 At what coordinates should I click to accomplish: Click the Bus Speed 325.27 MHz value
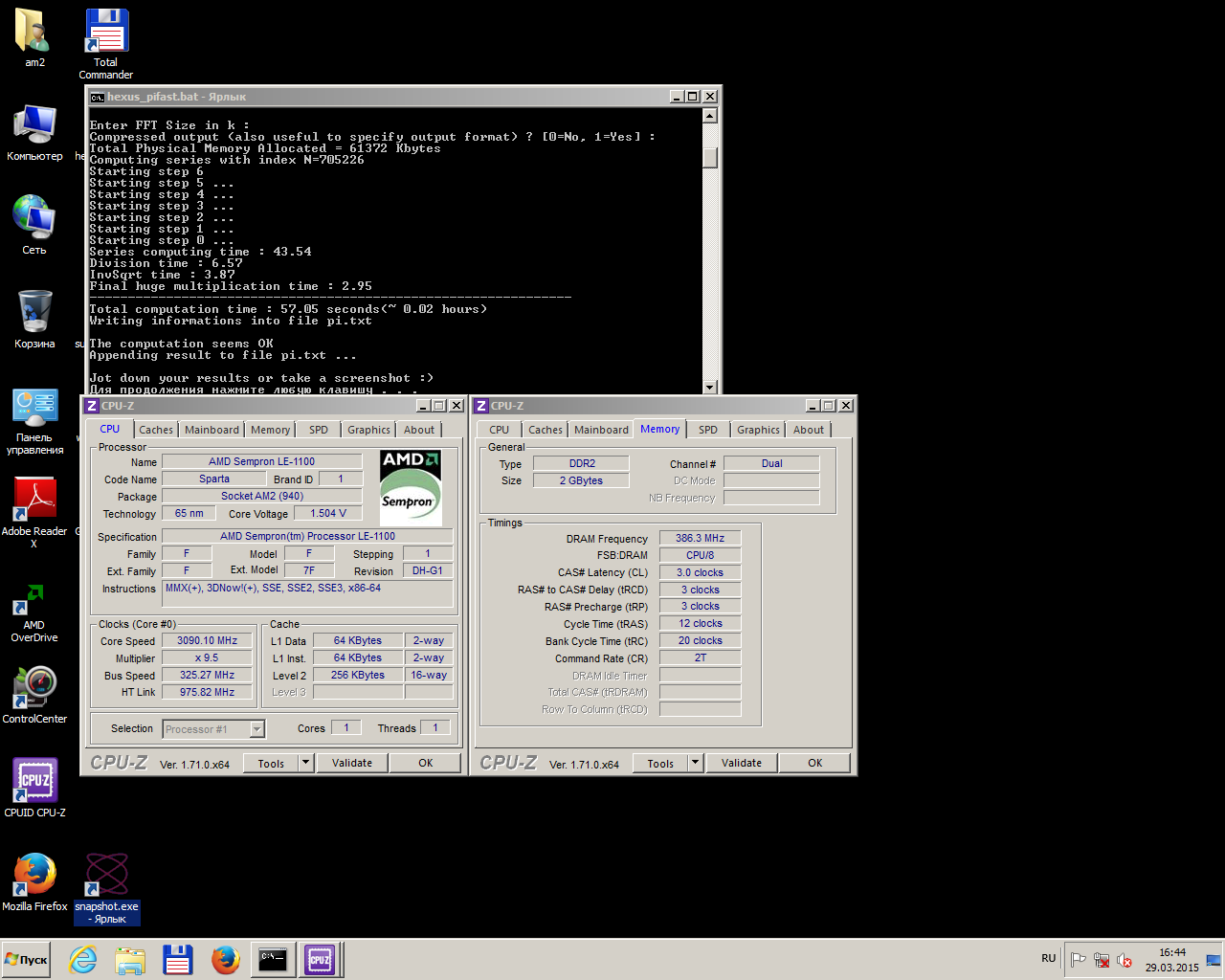[207, 675]
